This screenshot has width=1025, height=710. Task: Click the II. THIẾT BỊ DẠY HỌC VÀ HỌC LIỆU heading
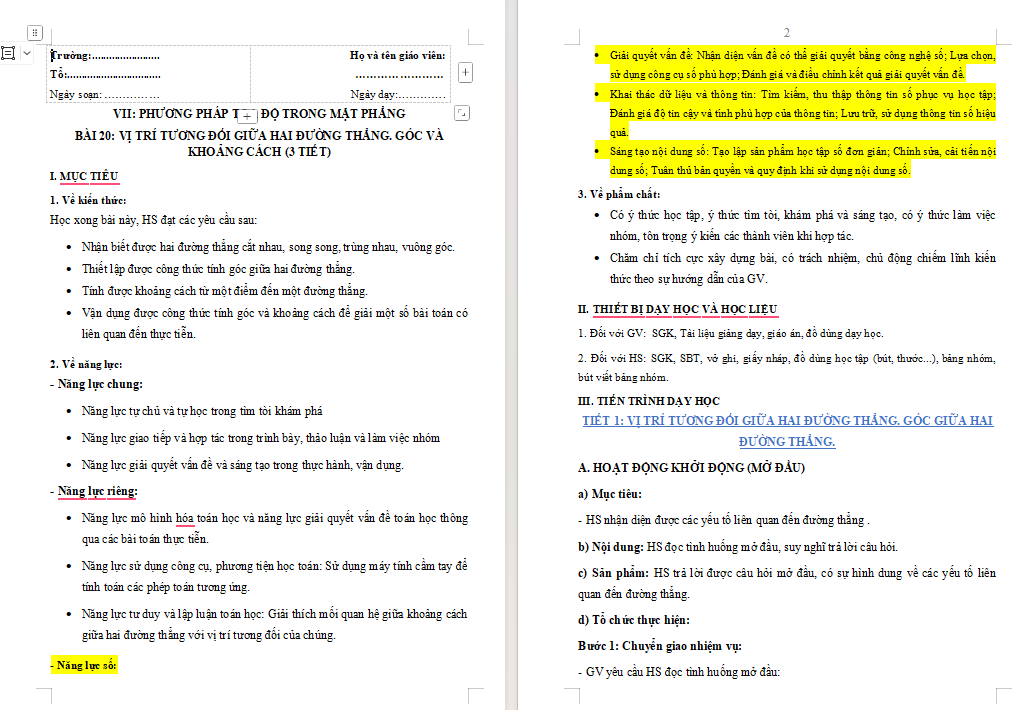pyautogui.click(x=677, y=309)
